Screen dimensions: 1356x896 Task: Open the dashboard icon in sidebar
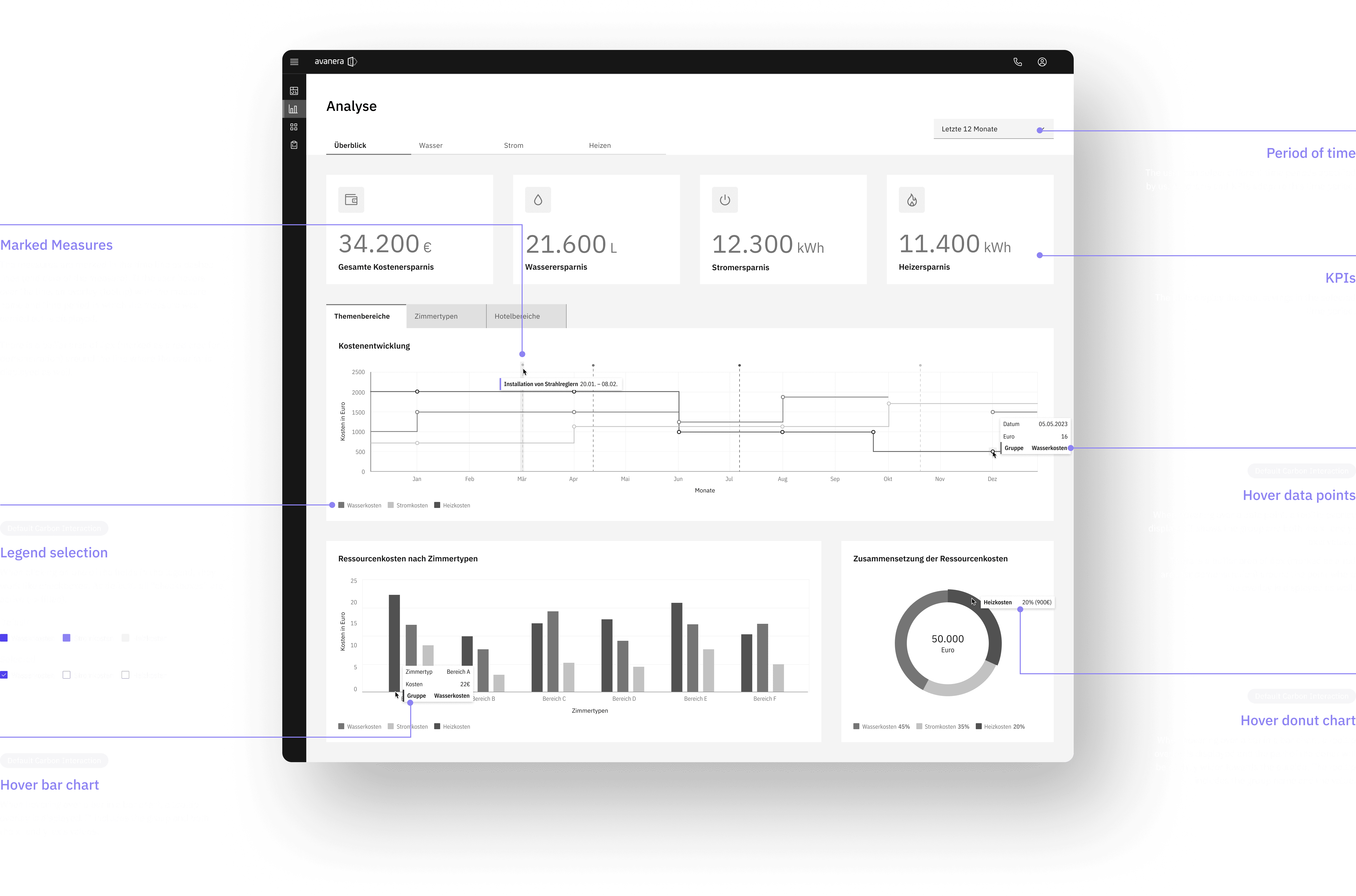click(294, 91)
